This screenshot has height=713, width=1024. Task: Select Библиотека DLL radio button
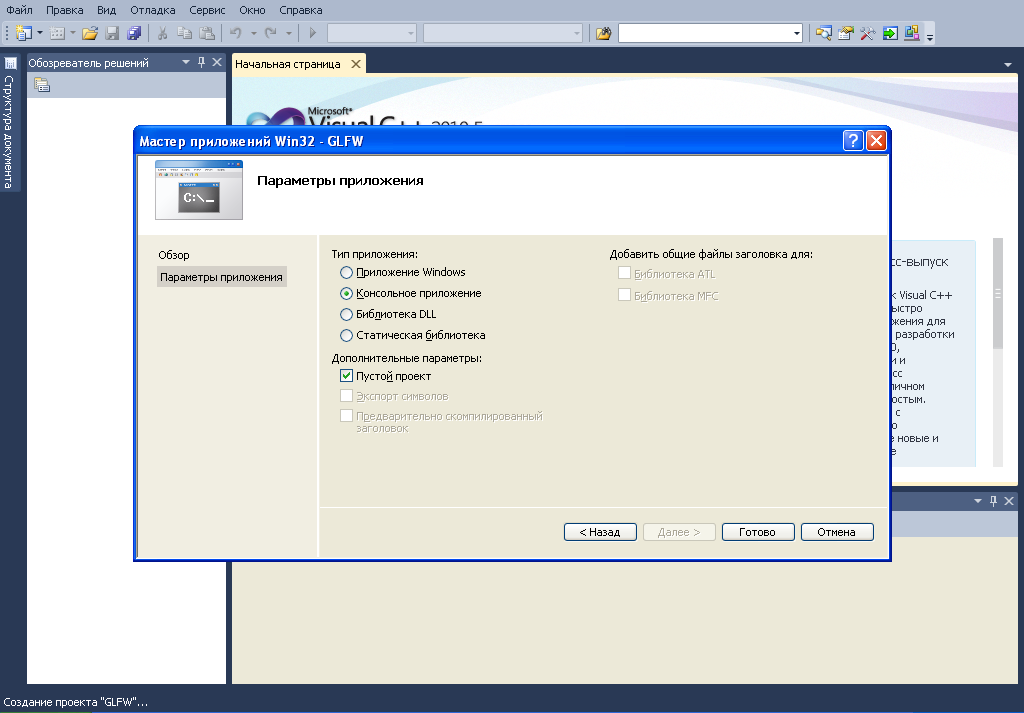tap(346, 314)
